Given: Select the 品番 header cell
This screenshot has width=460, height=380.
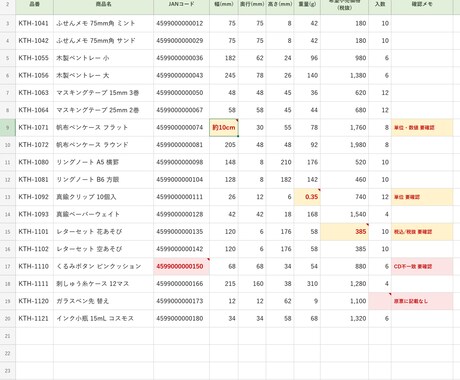Looking at the screenshot, I should (34, 6).
